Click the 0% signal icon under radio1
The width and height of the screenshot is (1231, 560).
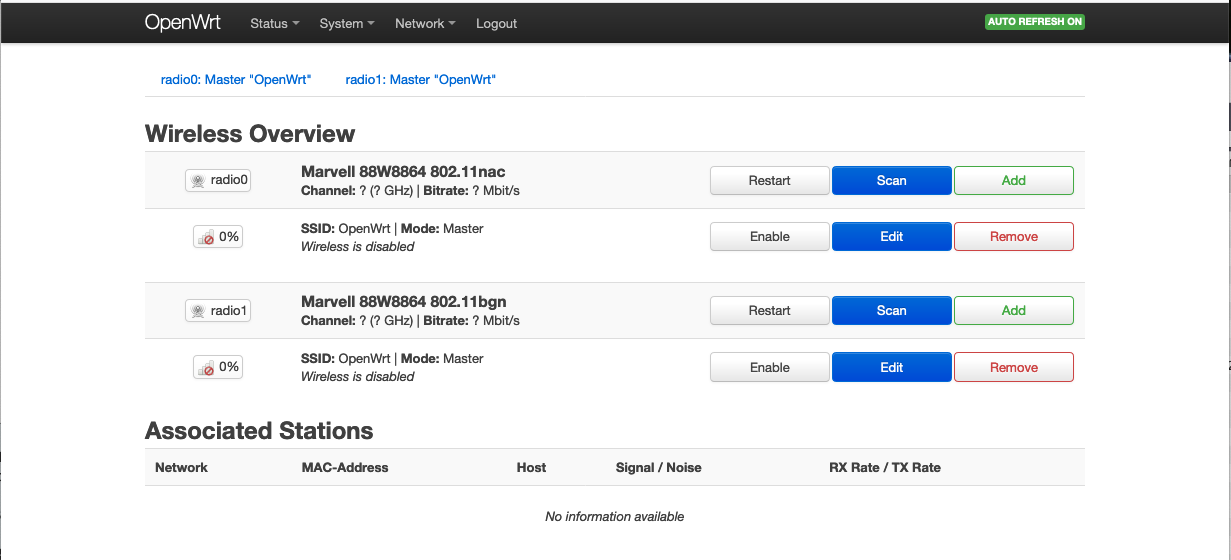tap(218, 367)
